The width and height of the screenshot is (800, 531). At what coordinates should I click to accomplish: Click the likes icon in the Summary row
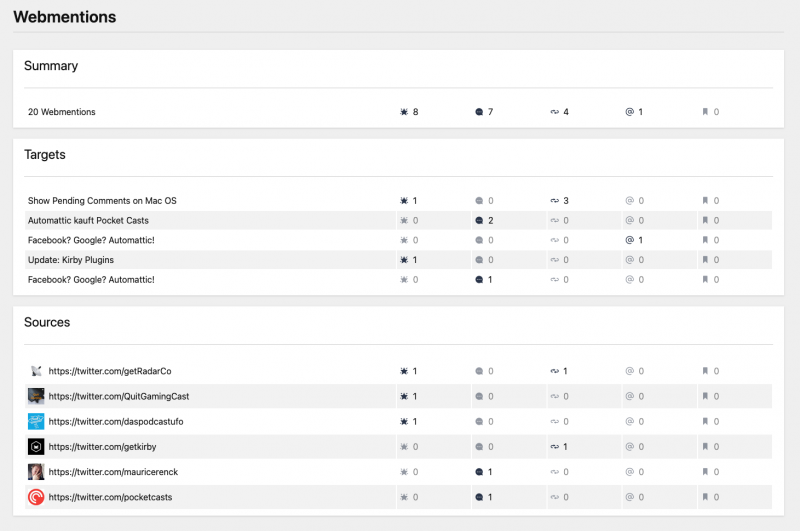[404, 112]
